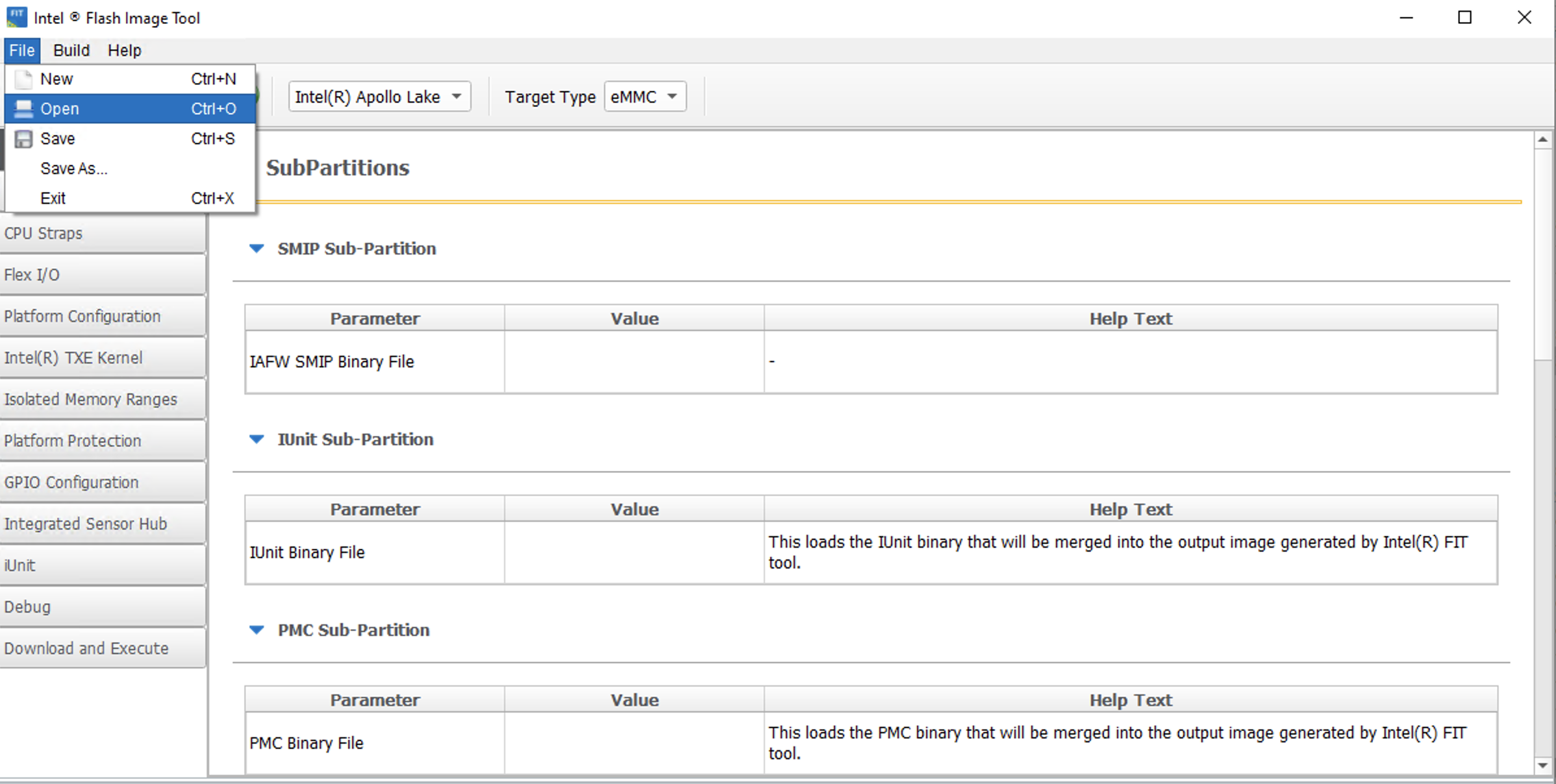Select New in the File menu

coord(130,79)
